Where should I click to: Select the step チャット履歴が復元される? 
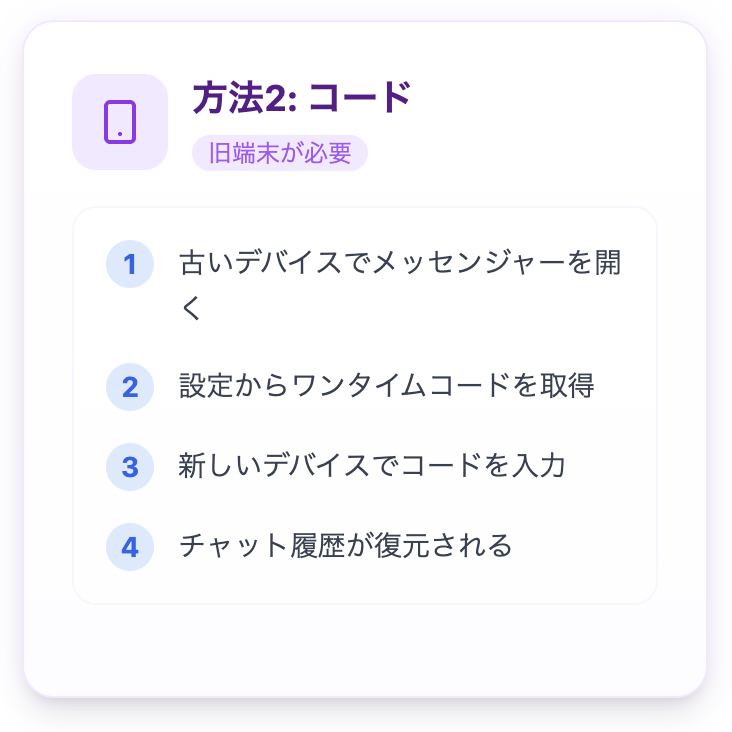[x=345, y=546]
